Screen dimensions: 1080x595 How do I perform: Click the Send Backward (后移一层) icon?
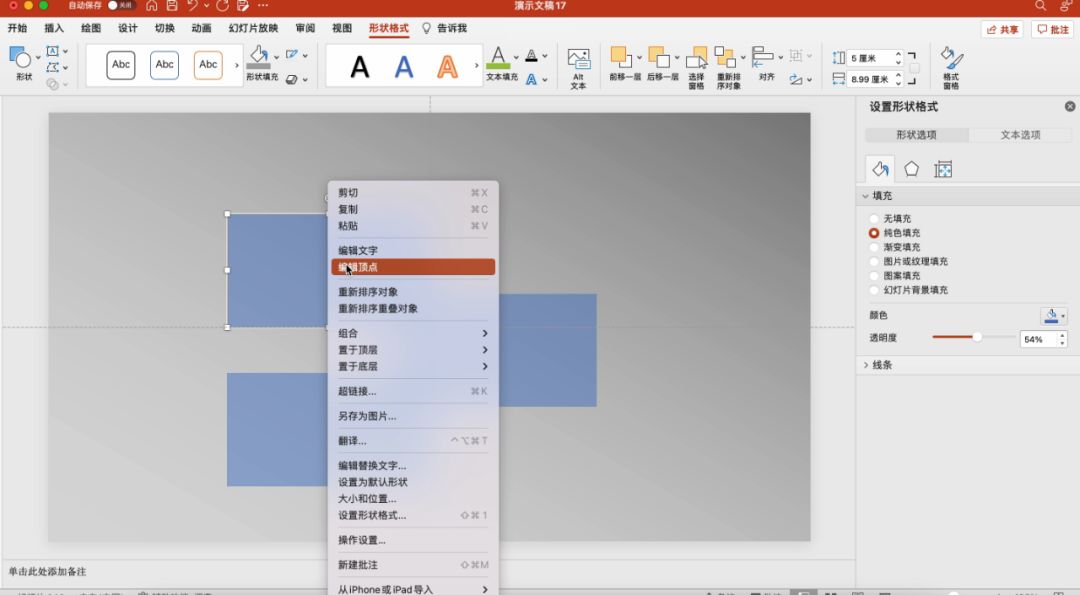tap(659, 58)
